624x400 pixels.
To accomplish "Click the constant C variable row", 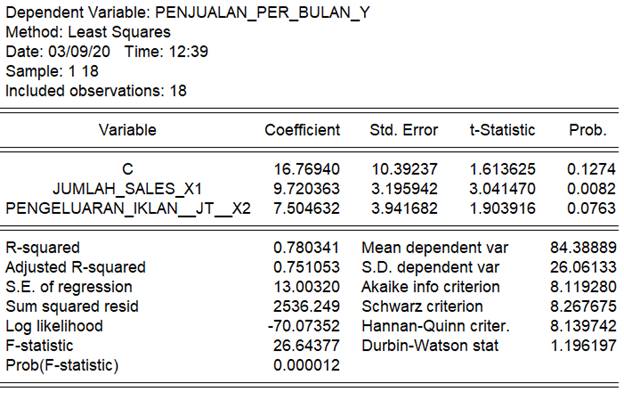I will click(x=127, y=169).
